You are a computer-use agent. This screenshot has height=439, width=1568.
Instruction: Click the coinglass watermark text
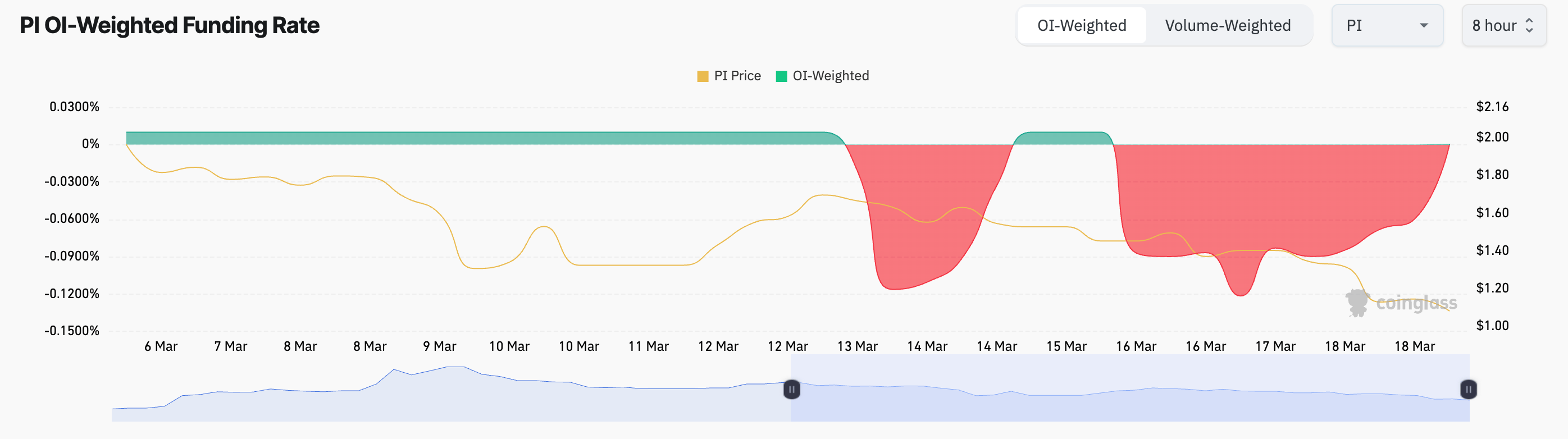point(1416,303)
